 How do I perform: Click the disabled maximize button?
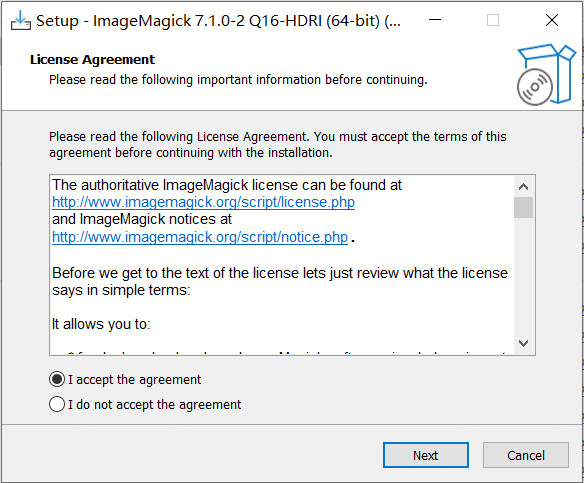[493, 20]
